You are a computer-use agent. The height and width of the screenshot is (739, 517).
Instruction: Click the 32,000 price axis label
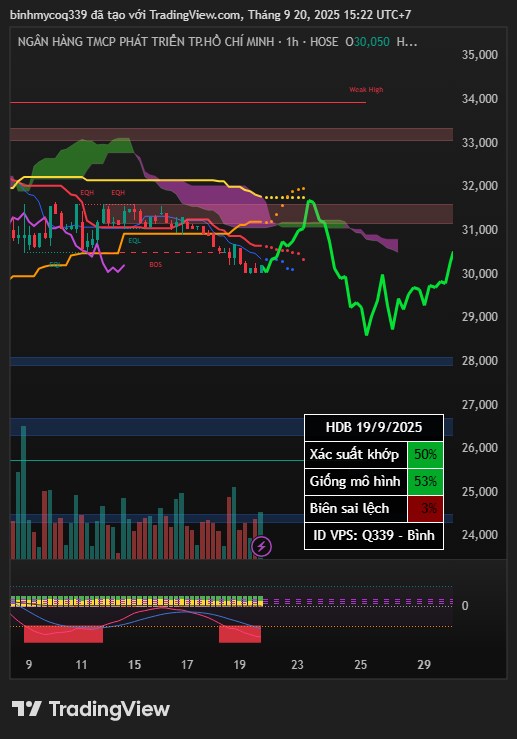point(479,186)
